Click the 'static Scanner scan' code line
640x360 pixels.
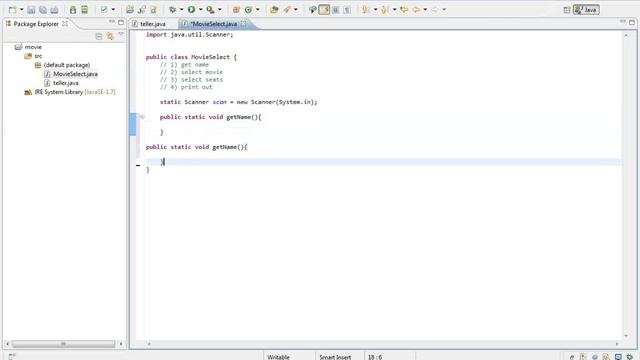point(238,102)
